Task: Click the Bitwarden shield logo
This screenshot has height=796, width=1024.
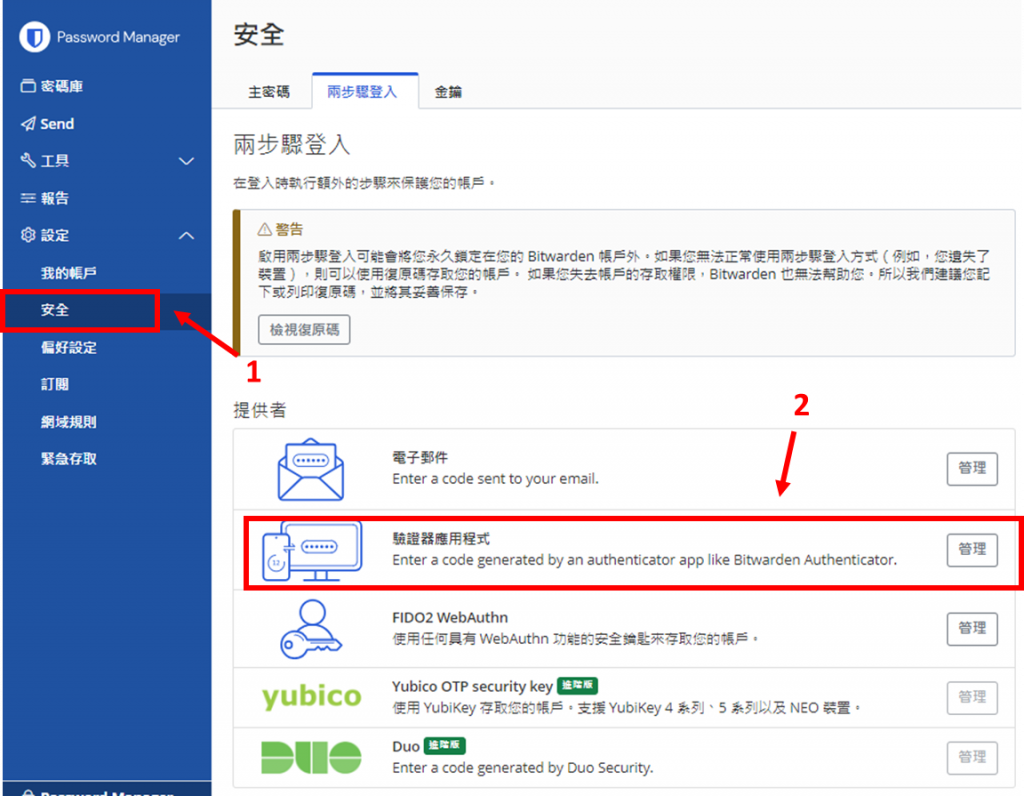Action: pos(35,37)
